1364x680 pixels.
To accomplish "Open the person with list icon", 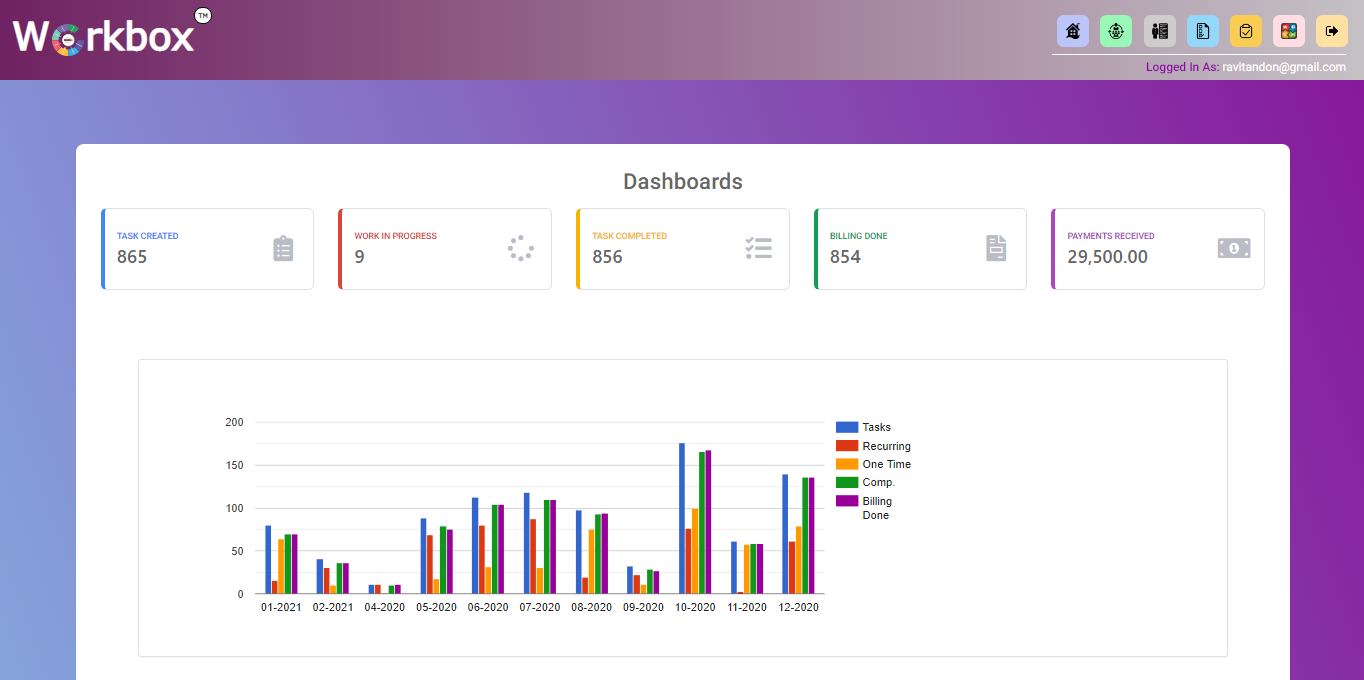I will [x=1160, y=31].
